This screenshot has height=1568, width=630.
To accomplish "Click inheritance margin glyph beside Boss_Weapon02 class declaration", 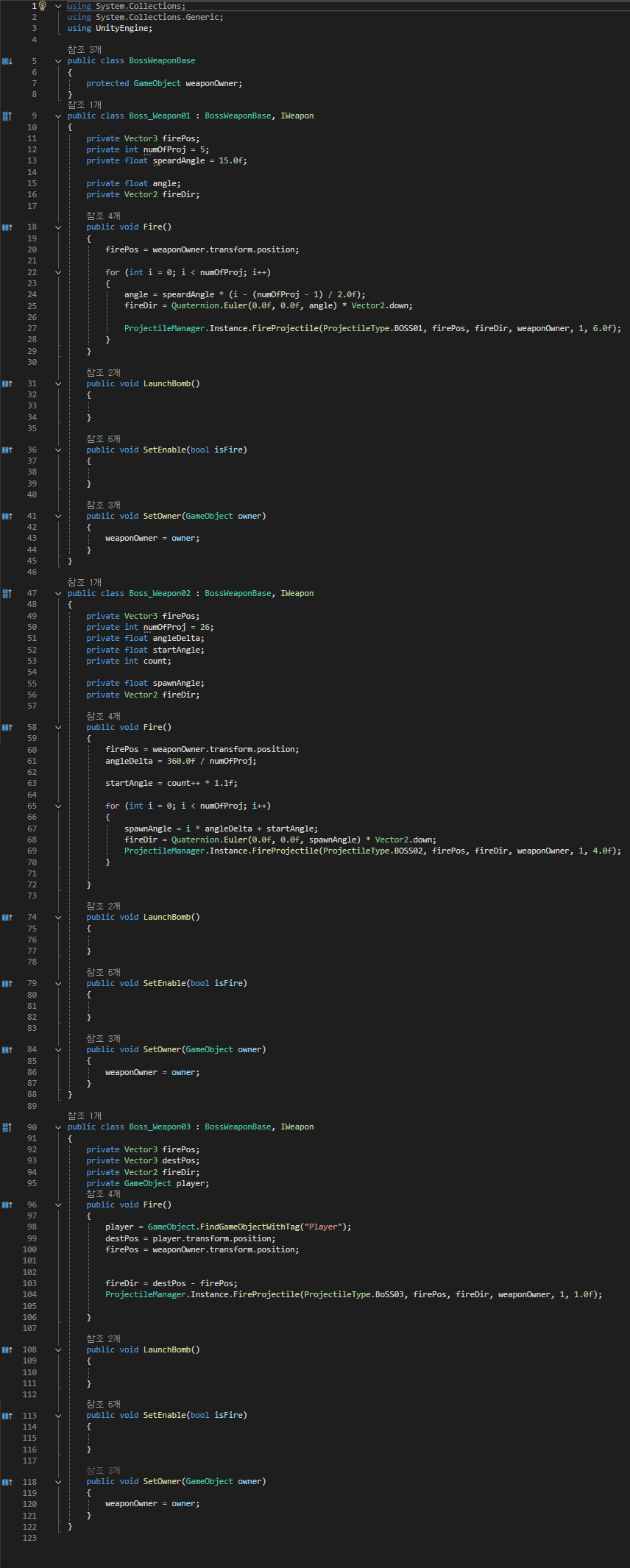I will [7, 594].
